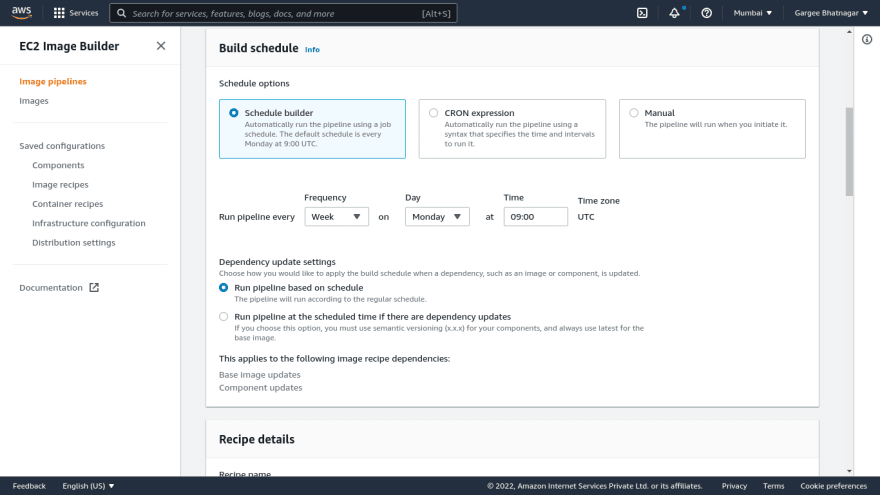Open Image recipes

click(x=60, y=185)
